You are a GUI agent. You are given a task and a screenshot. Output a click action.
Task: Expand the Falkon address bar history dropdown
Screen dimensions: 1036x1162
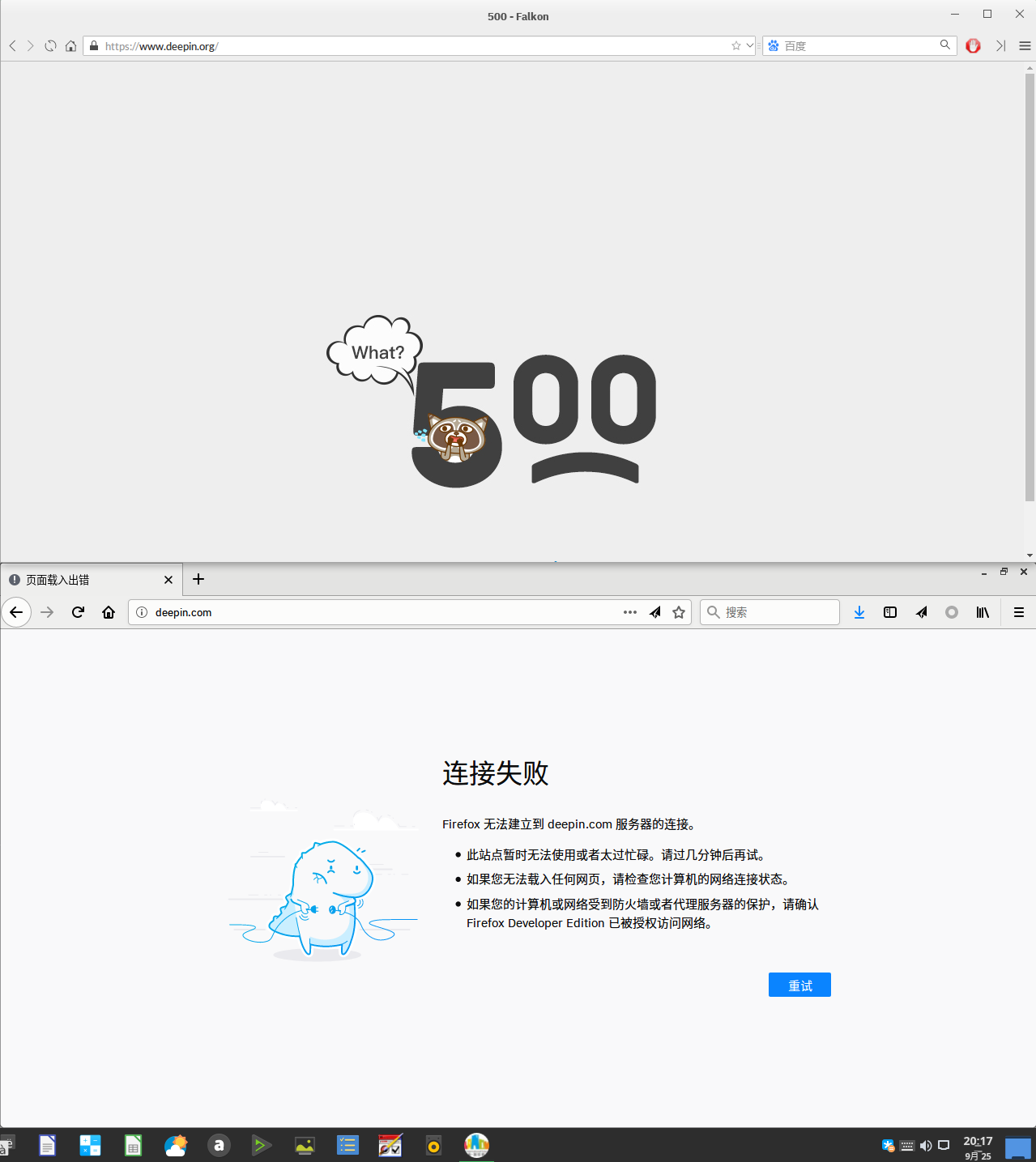pyautogui.click(x=750, y=46)
